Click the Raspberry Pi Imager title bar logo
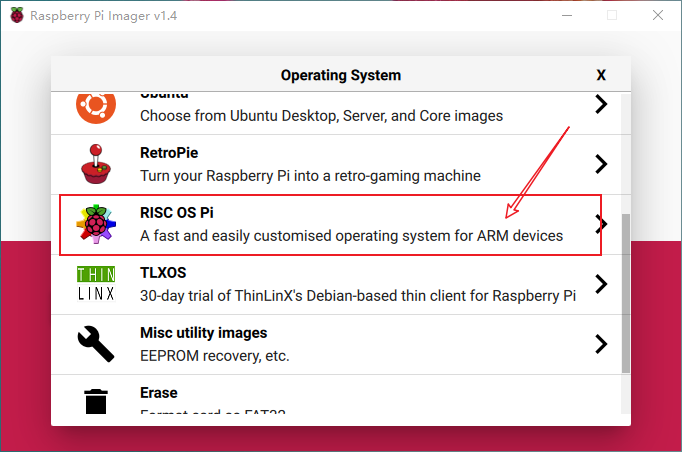This screenshot has width=682, height=452. click(x=17, y=16)
